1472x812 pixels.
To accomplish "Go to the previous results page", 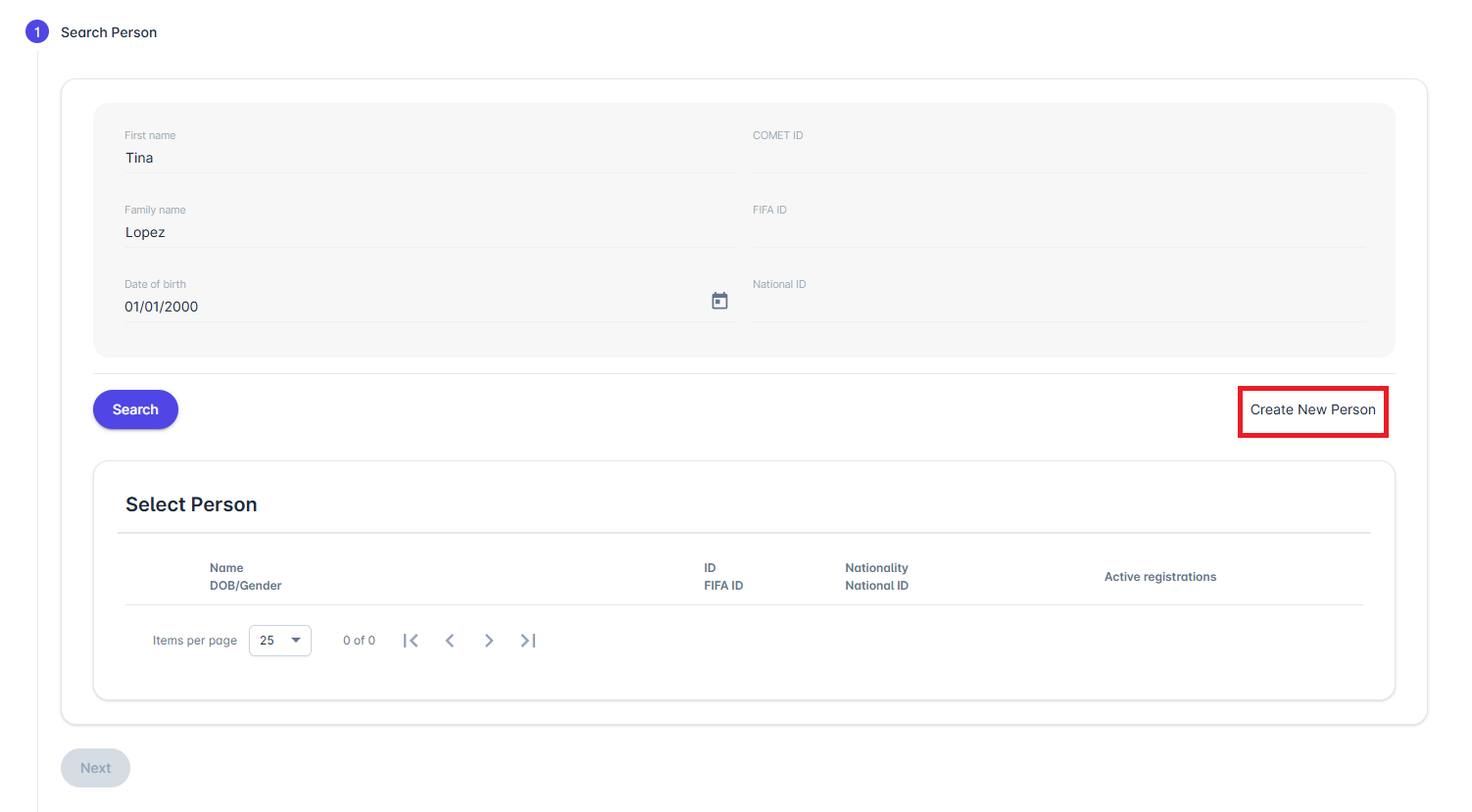I will 450,641.
